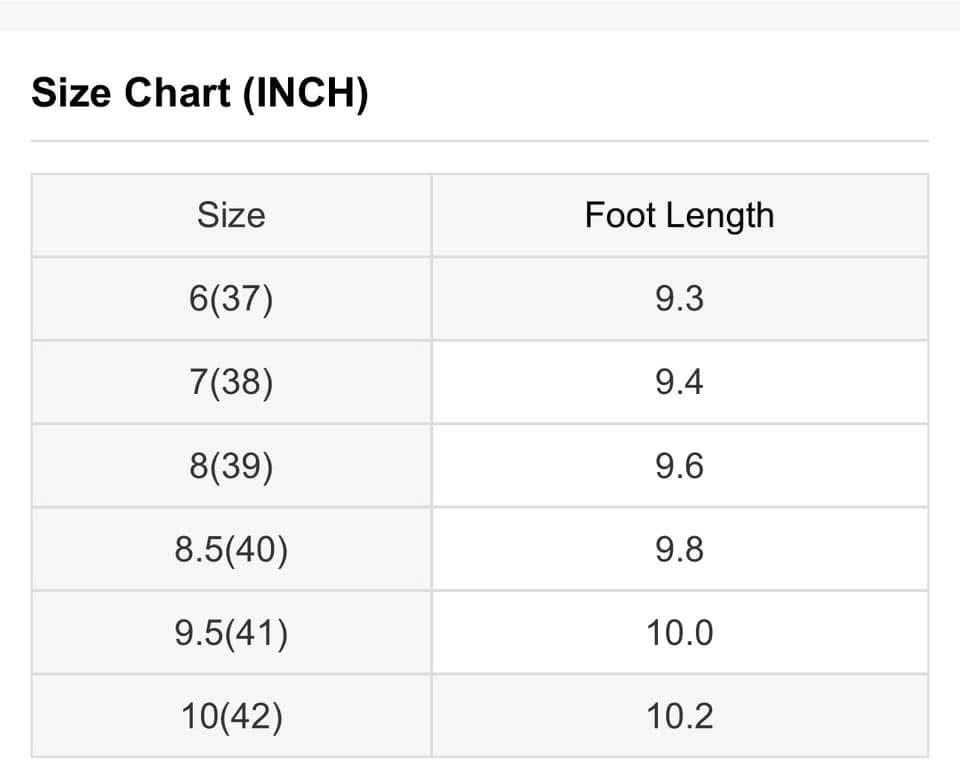Click the 7(38) size cell
This screenshot has height=764, width=960.
(231, 382)
